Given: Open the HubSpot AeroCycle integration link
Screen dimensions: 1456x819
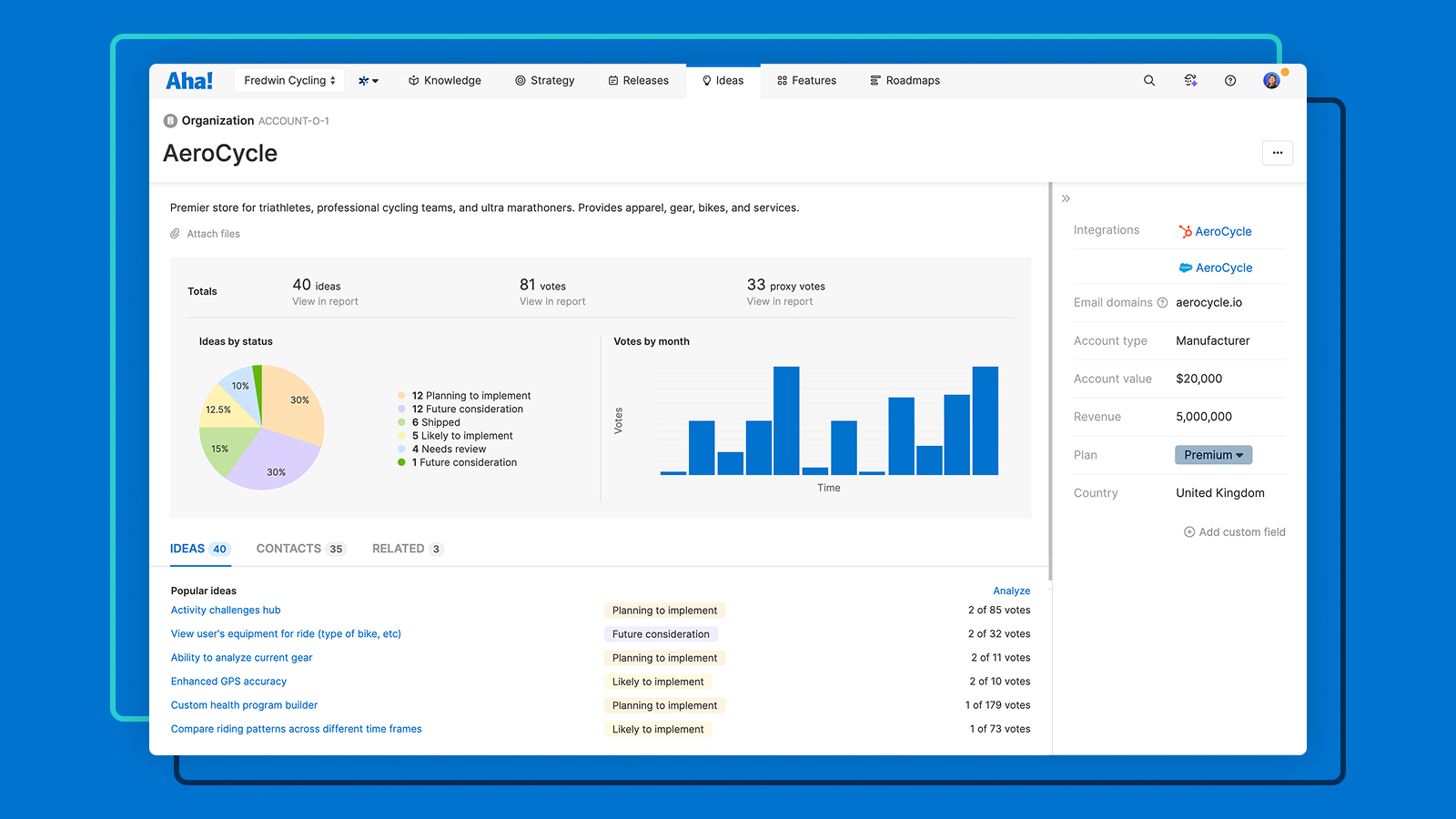Looking at the screenshot, I should click(x=1223, y=231).
